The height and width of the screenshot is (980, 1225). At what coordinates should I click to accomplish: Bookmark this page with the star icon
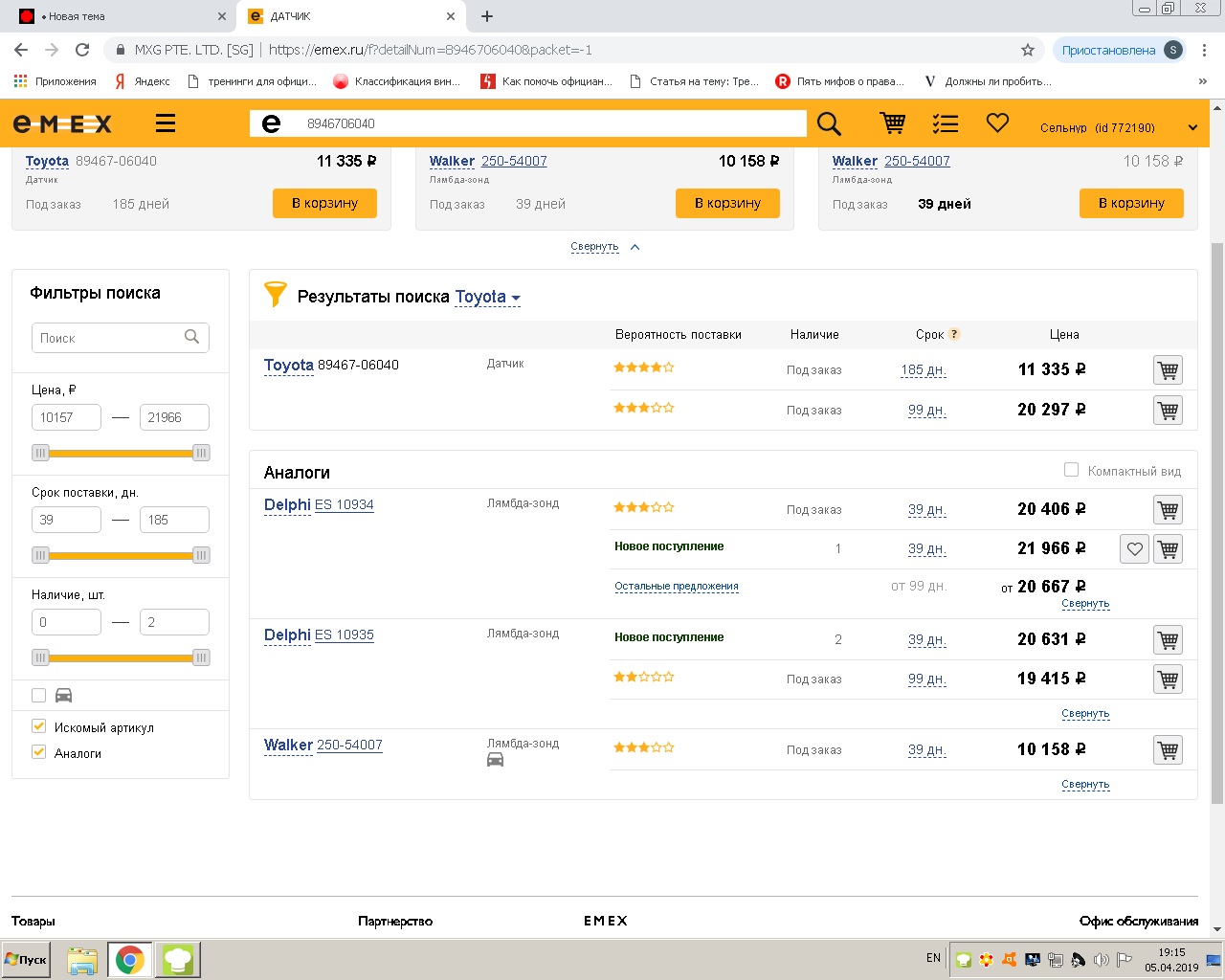tap(1028, 50)
